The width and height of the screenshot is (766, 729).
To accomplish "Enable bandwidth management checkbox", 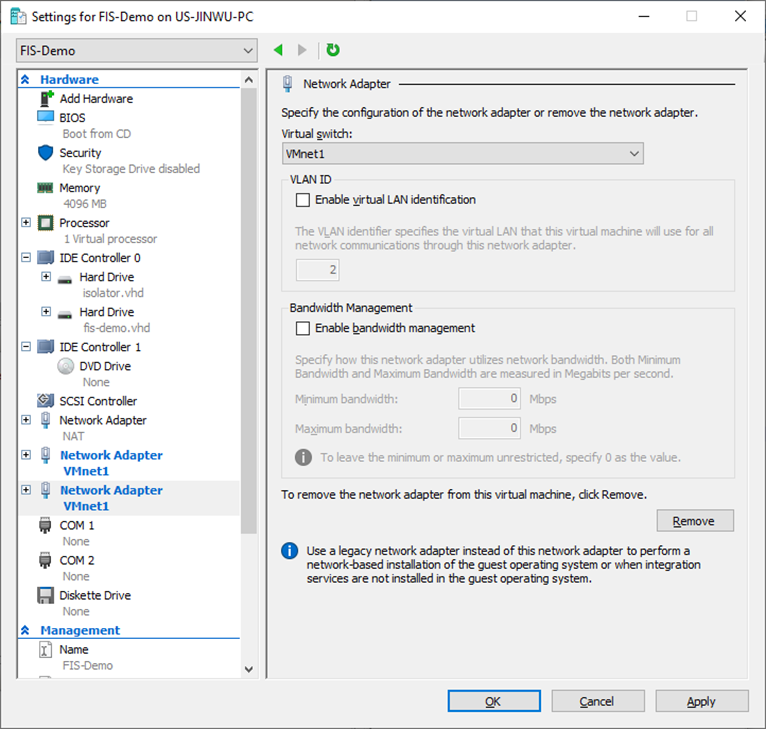I will [x=302, y=328].
